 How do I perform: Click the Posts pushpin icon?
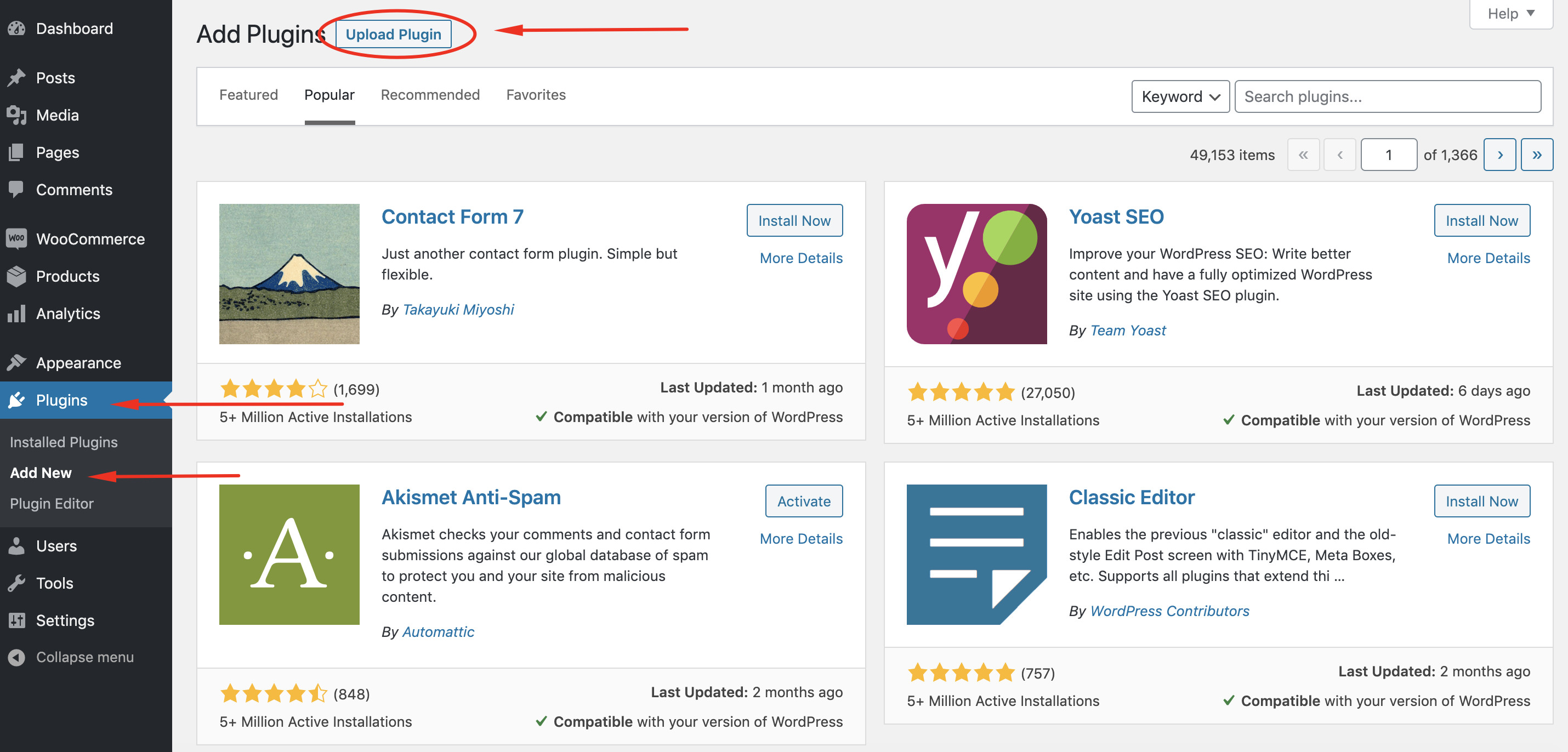pos(16,78)
